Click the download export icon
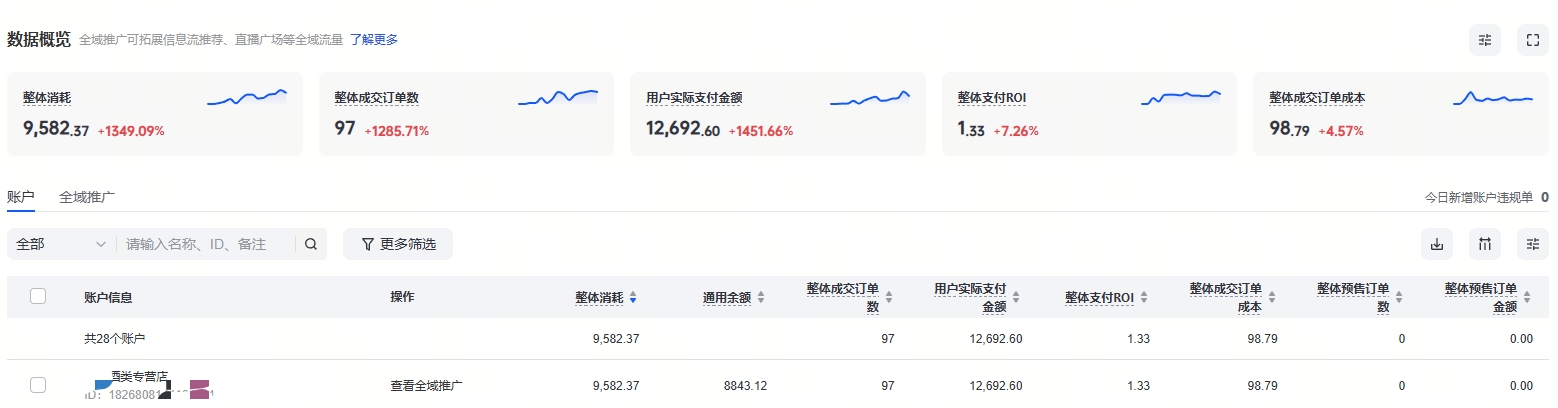1558x408 pixels. coord(1437,244)
